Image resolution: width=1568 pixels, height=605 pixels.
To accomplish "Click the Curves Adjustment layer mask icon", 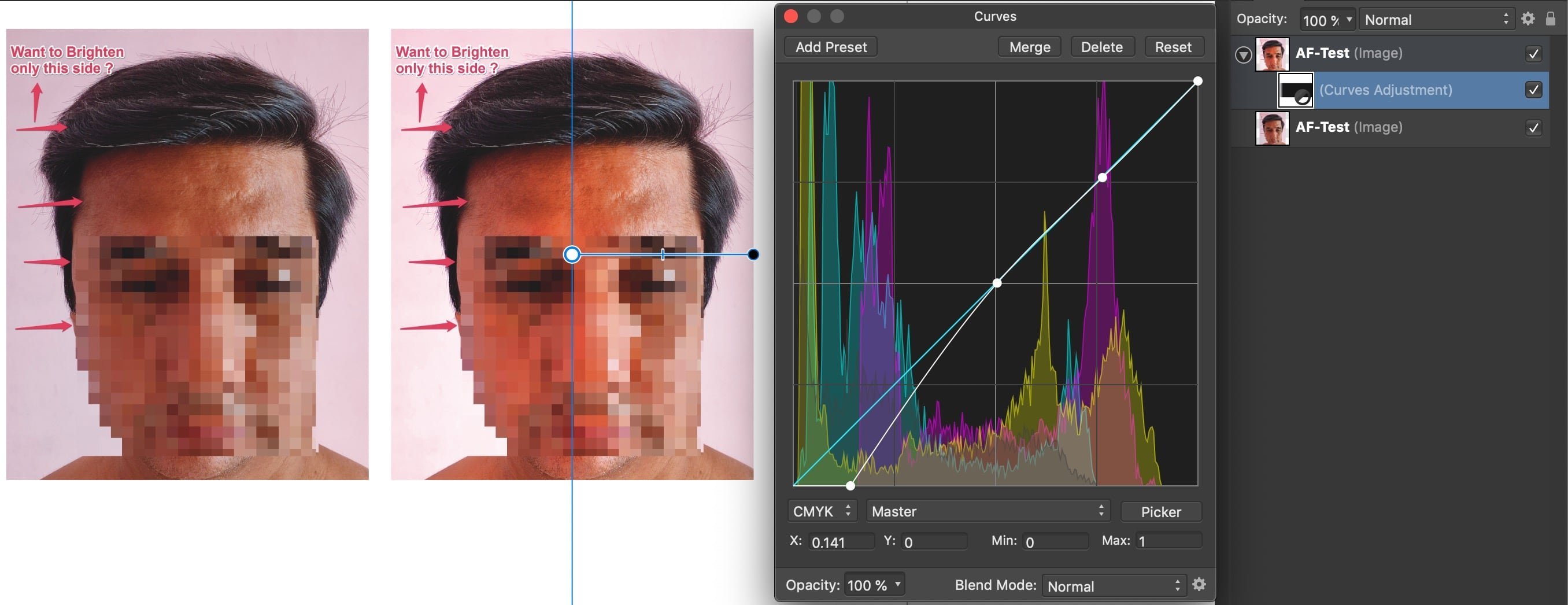I will click(x=1295, y=91).
